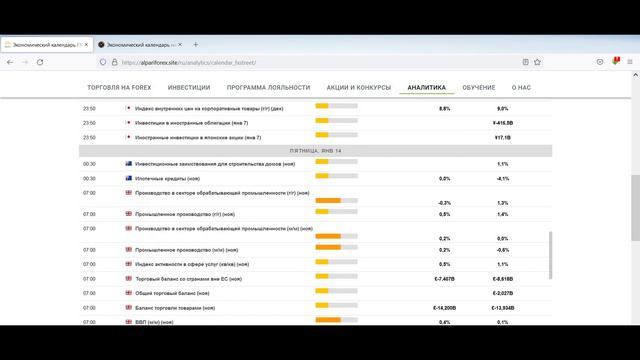Open the red-green extension icon in toolbar
Image resolution: width=640 pixels, height=360 pixels.
616,61
